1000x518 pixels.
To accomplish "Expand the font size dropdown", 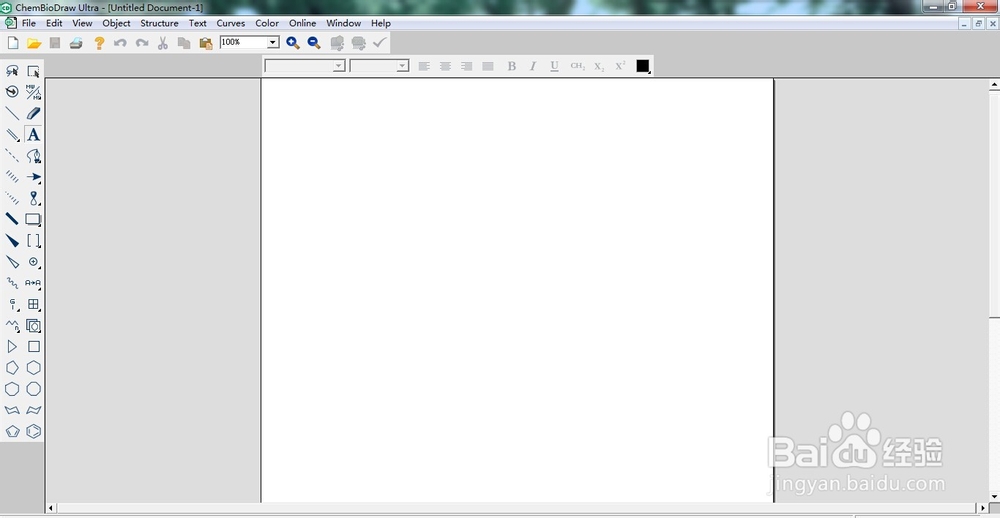I will (x=402, y=66).
